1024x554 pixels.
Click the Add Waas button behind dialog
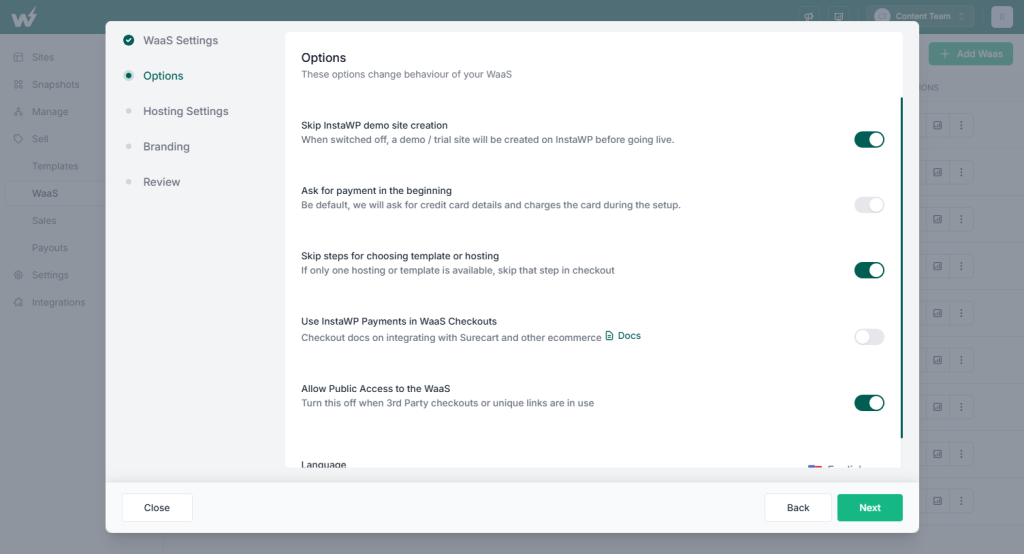(970, 54)
